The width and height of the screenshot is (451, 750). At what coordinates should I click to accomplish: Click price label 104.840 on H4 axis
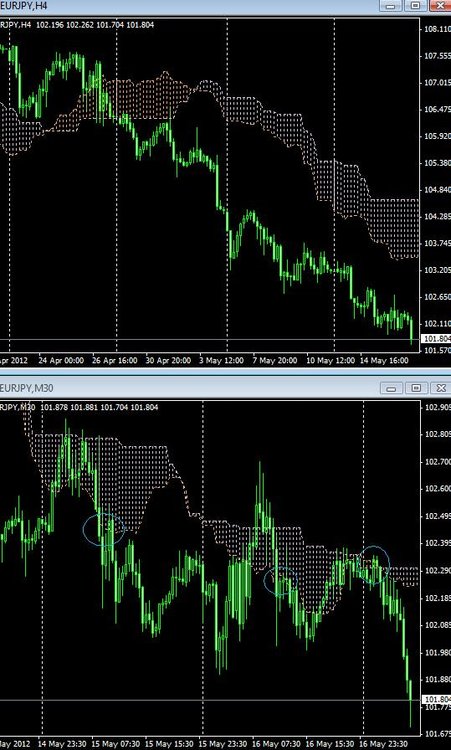point(437,190)
